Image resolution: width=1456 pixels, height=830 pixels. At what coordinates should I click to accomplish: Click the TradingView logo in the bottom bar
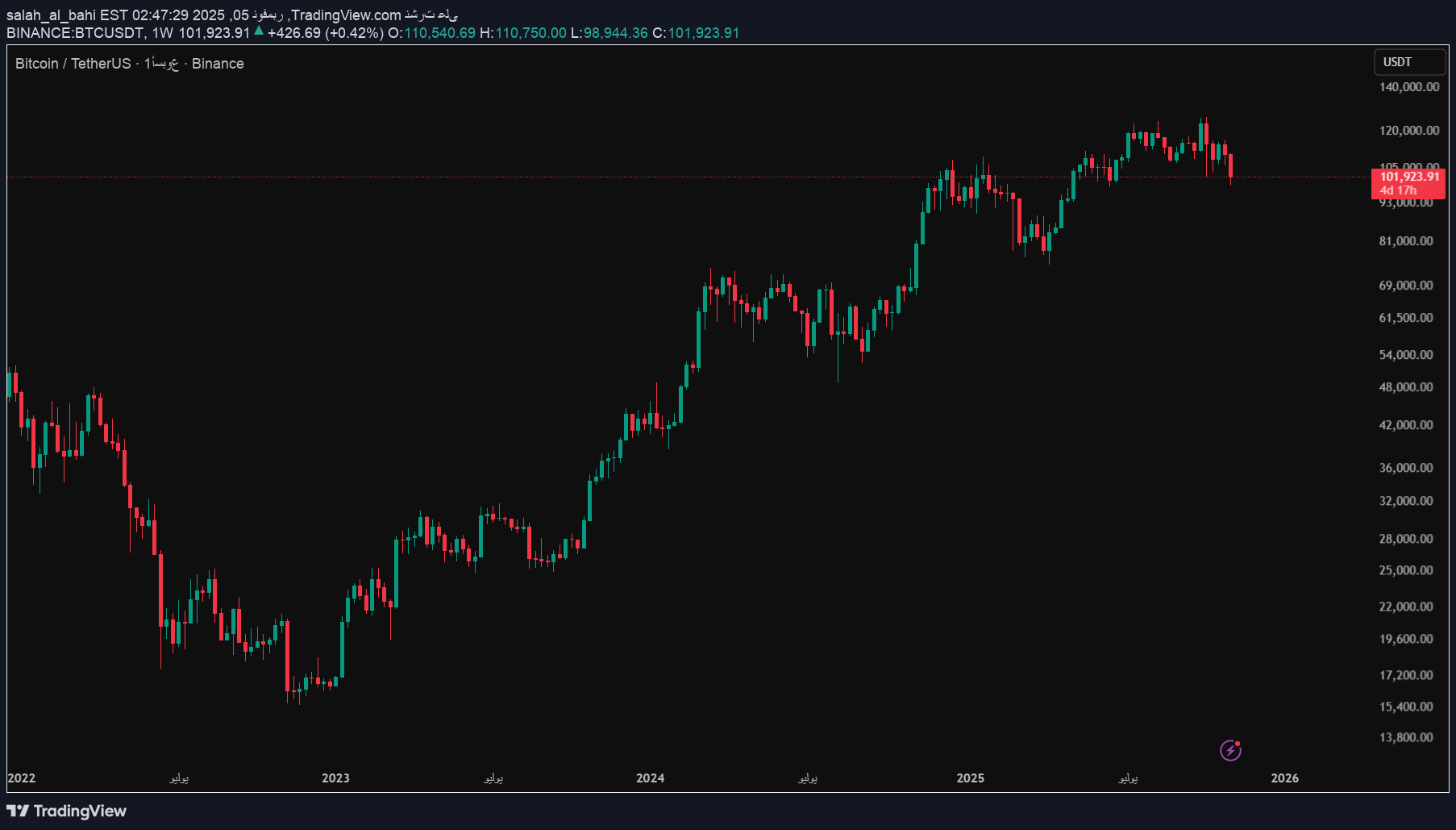[66, 811]
